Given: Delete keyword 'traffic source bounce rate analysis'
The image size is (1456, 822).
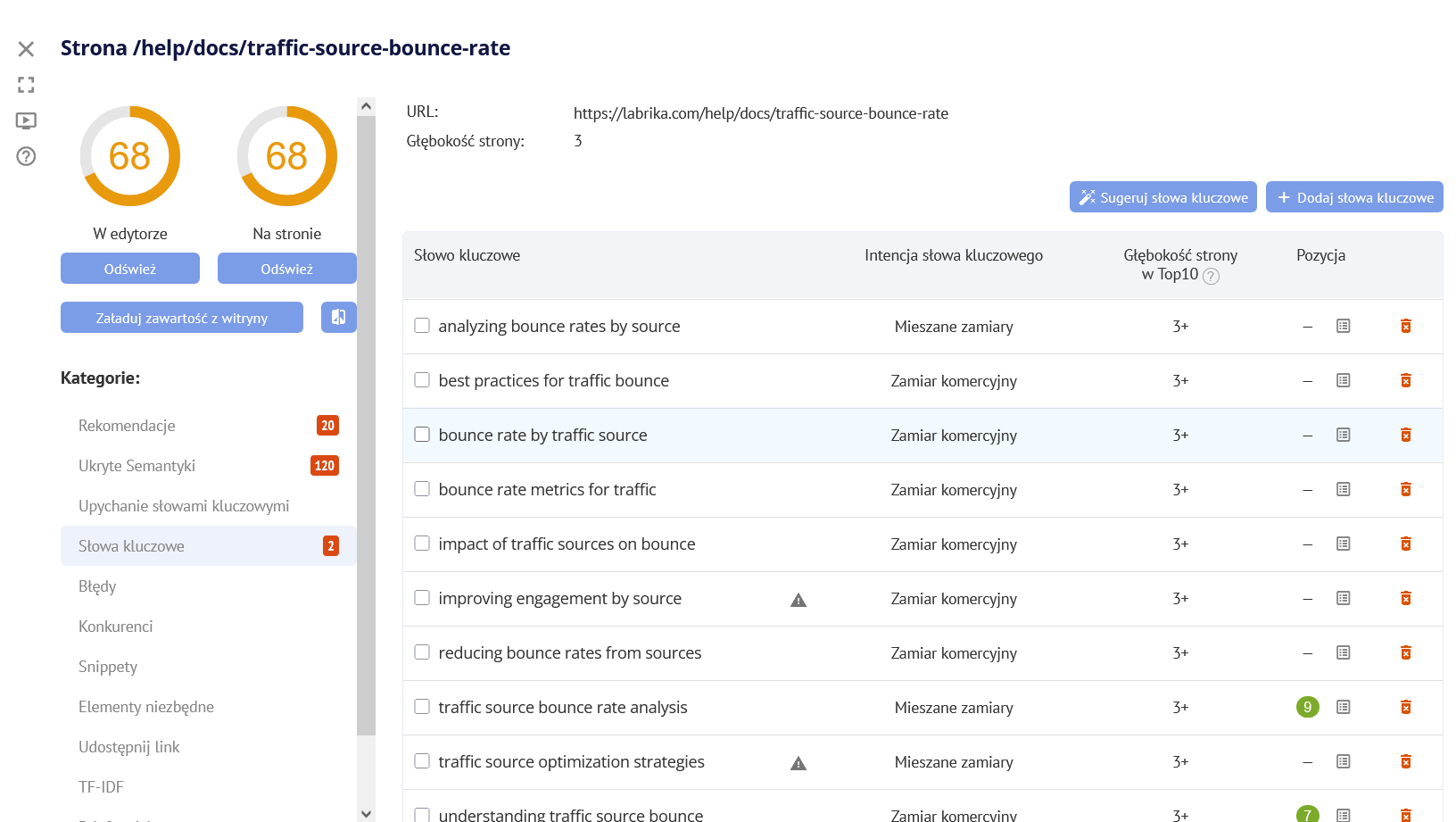Looking at the screenshot, I should (1405, 708).
